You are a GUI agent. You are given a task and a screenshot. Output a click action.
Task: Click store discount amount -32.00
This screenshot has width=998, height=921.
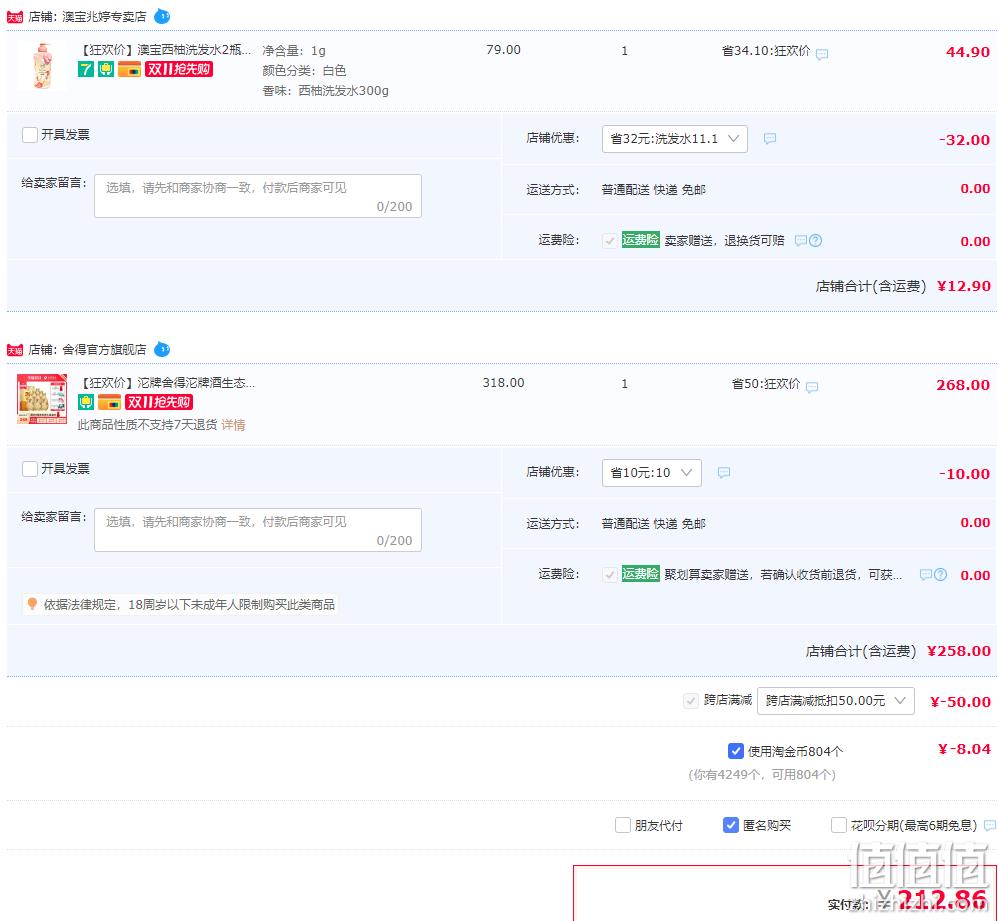tap(964, 140)
